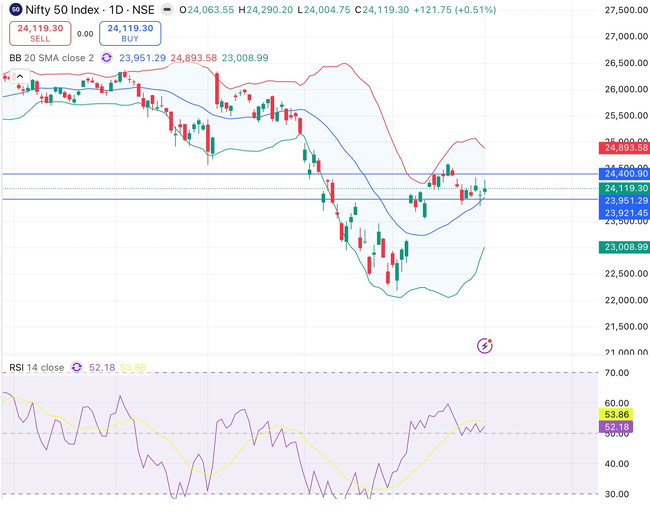Click the purple lightning flash idea icon
The image size is (650, 519).
(485, 345)
